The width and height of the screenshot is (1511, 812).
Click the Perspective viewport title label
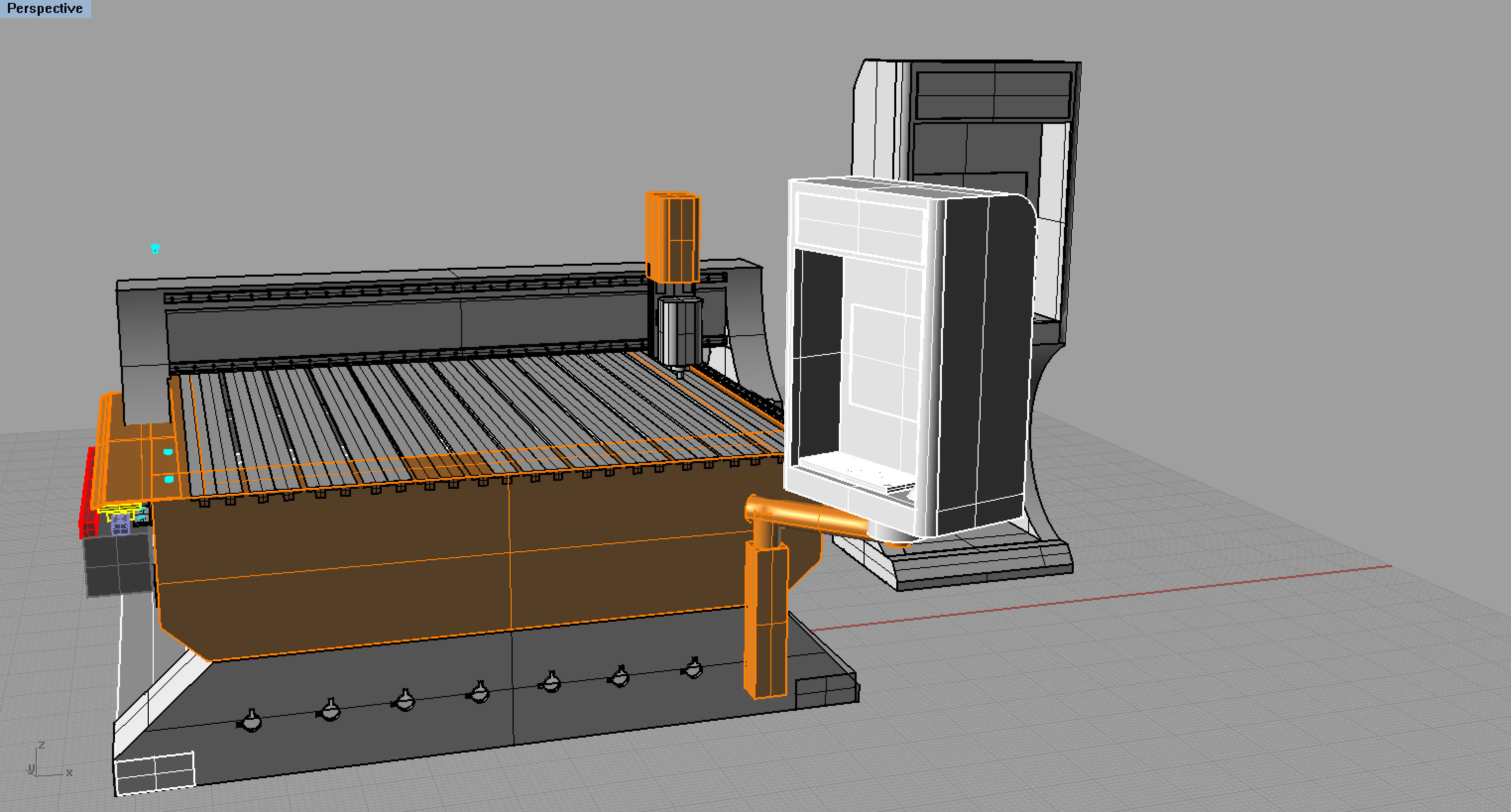[x=45, y=8]
